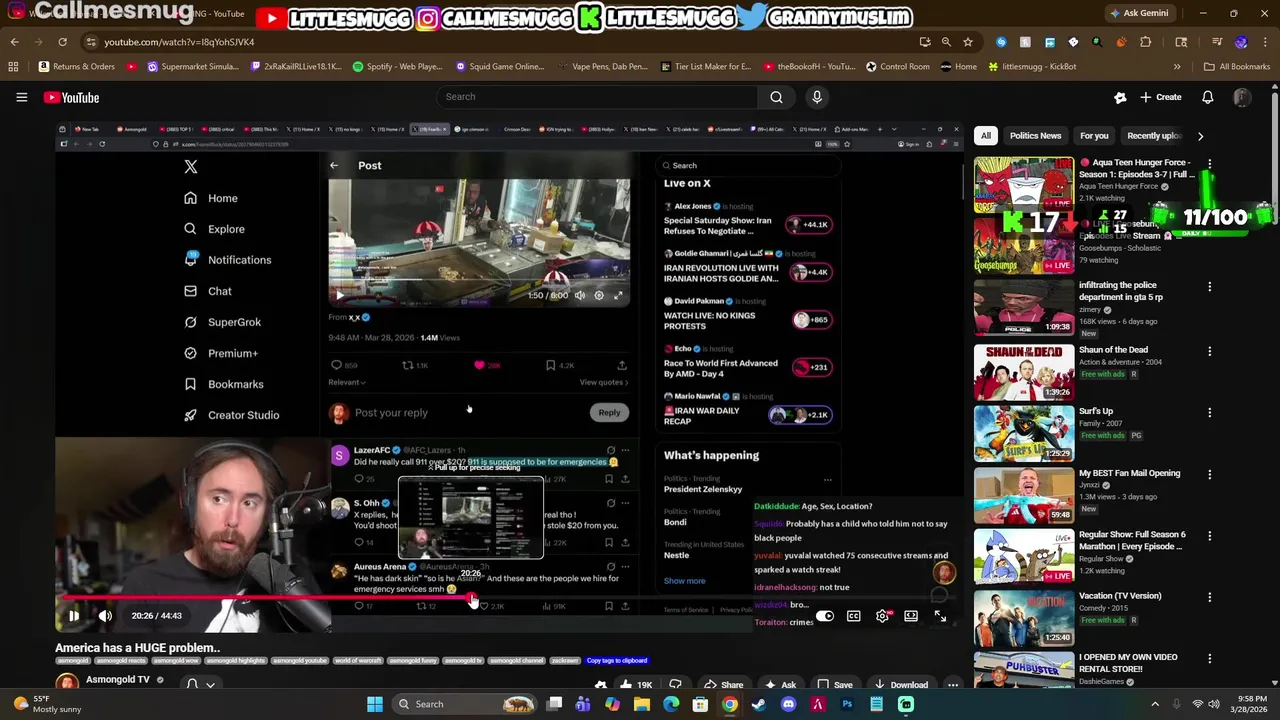Go to the YouTube home logo

71,97
